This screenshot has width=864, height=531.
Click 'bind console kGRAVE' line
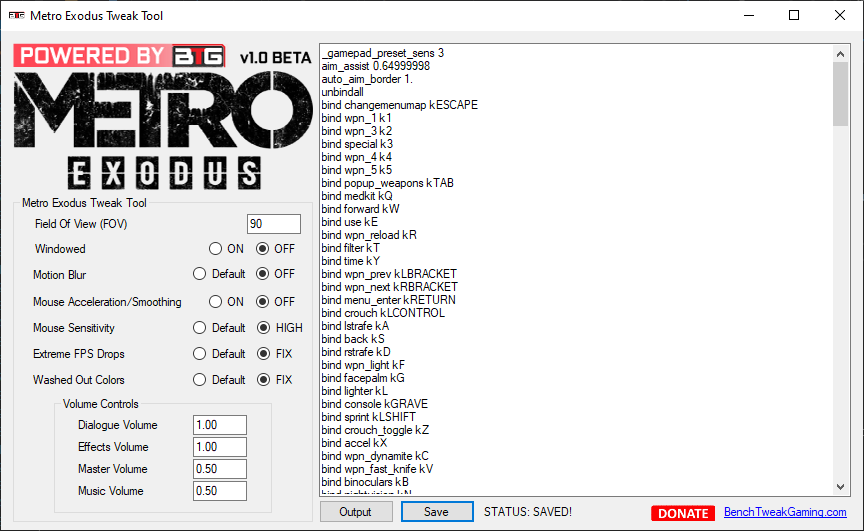pos(375,404)
